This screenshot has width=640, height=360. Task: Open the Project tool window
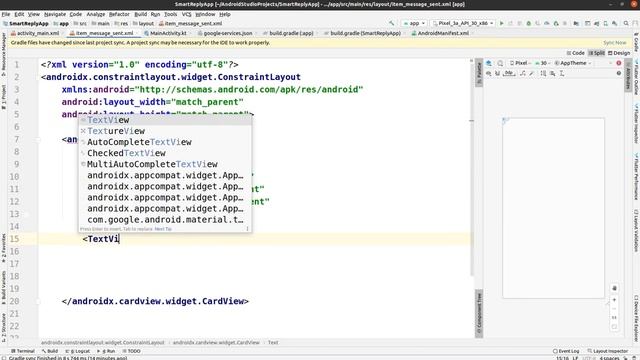tap(3, 97)
